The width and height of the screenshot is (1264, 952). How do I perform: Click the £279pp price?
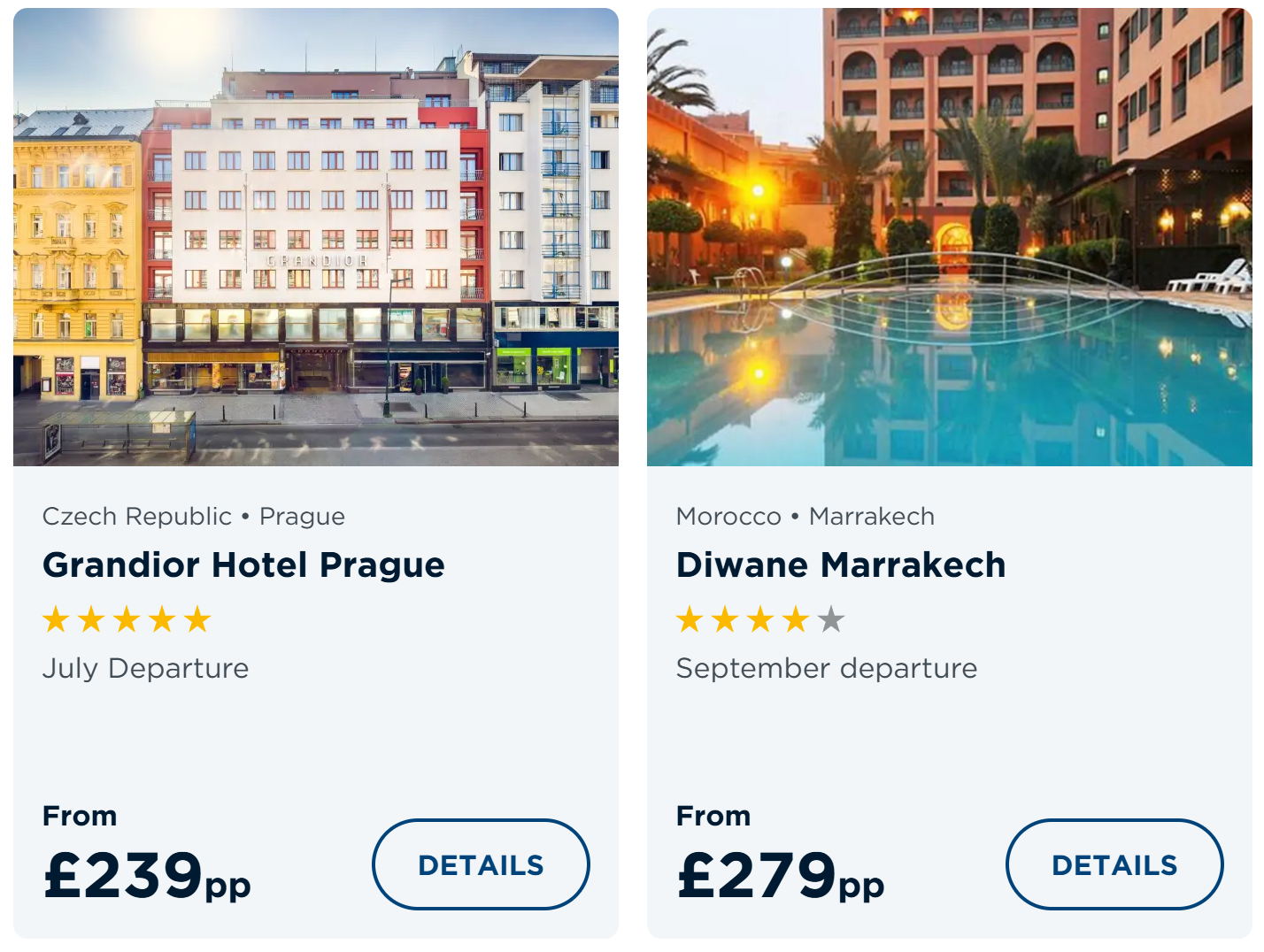[x=781, y=875]
